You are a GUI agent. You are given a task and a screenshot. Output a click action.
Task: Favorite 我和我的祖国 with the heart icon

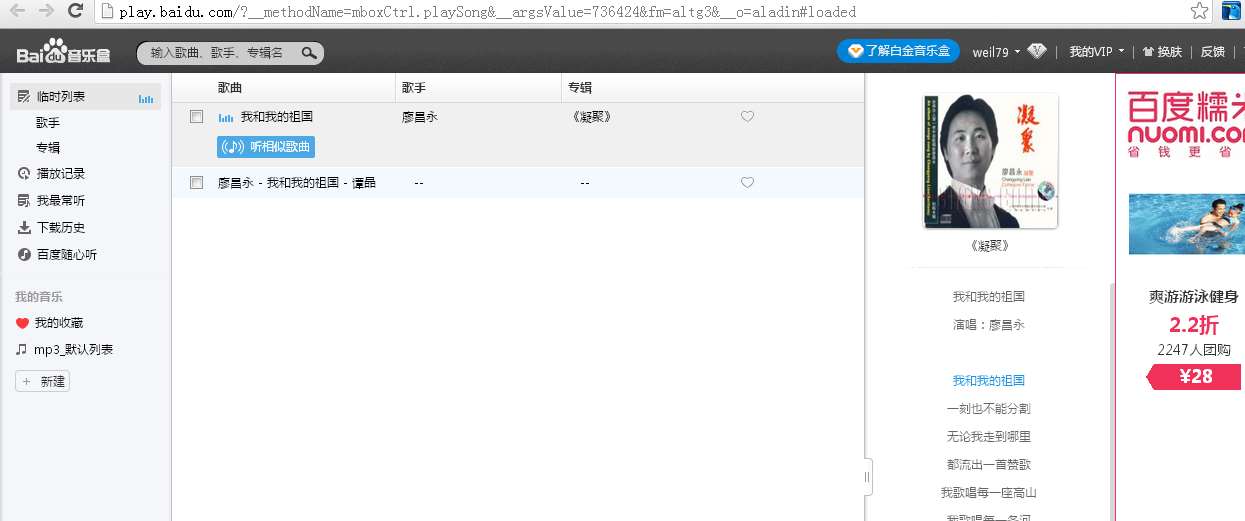[x=747, y=117]
